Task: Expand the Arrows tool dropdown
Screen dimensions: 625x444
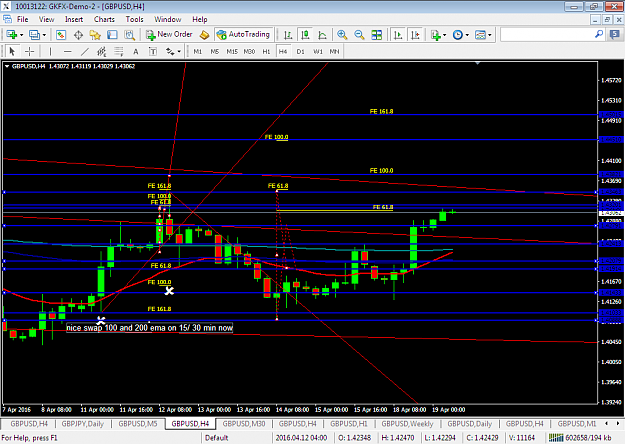Action: click(179, 51)
